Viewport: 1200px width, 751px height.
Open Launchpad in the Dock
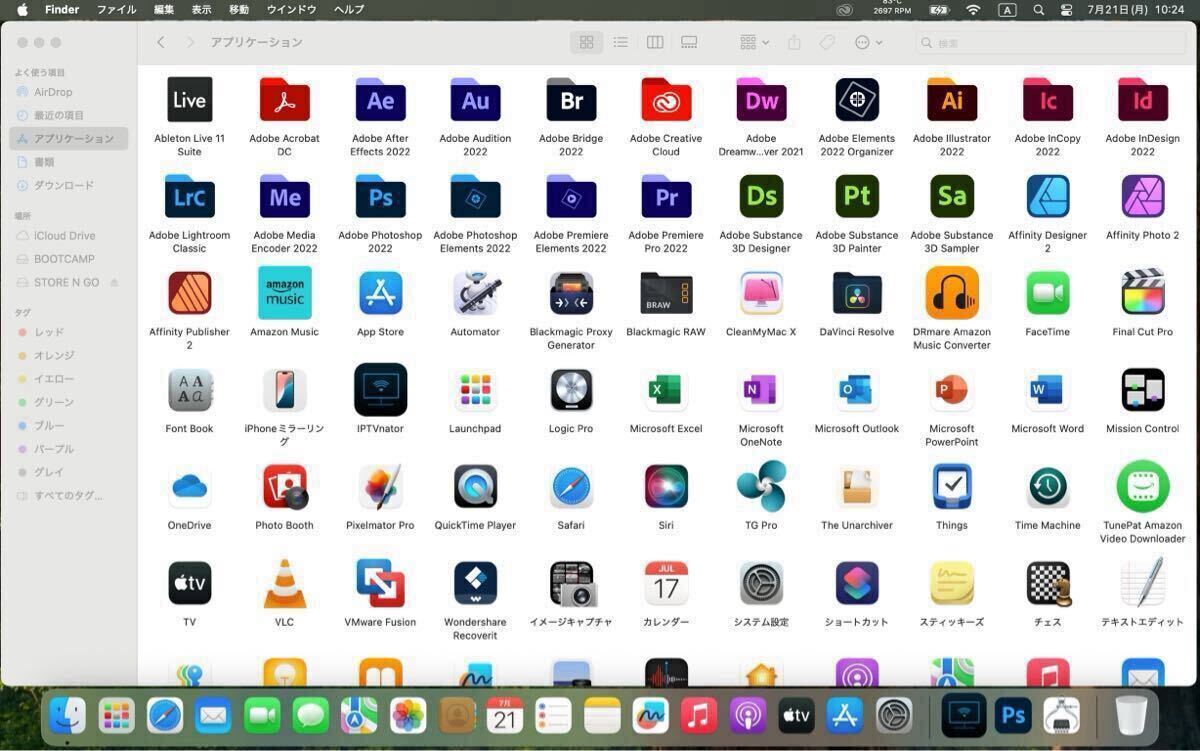(117, 715)
